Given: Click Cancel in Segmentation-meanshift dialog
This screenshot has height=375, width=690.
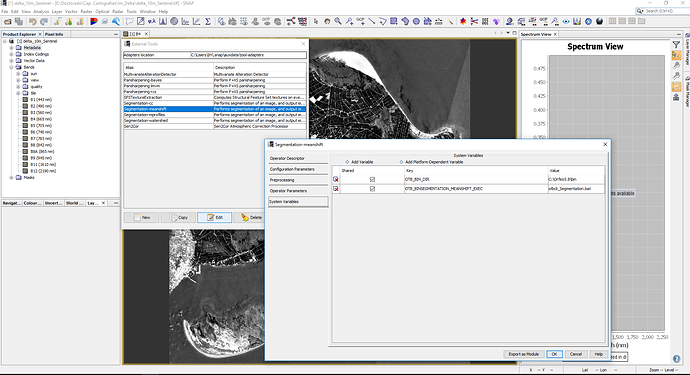Looking at the screenshot, I should 576,354.
